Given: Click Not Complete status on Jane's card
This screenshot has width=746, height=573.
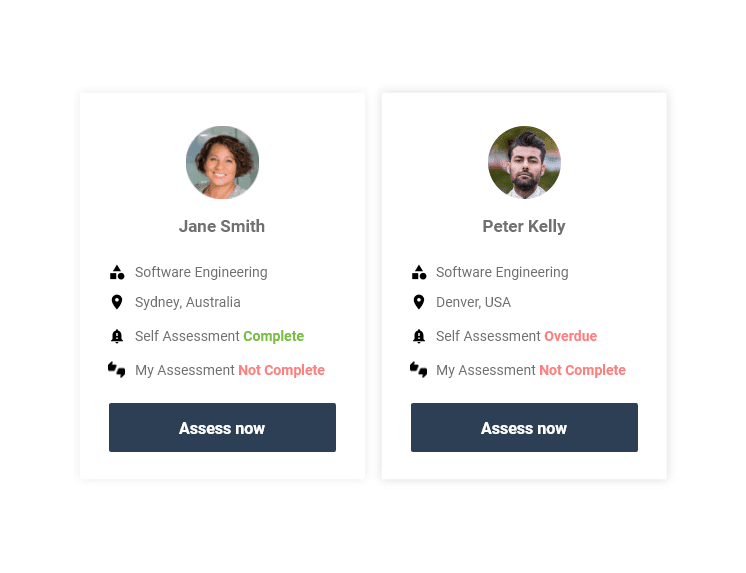Looking at the screenshot, I should pos(281,370).
